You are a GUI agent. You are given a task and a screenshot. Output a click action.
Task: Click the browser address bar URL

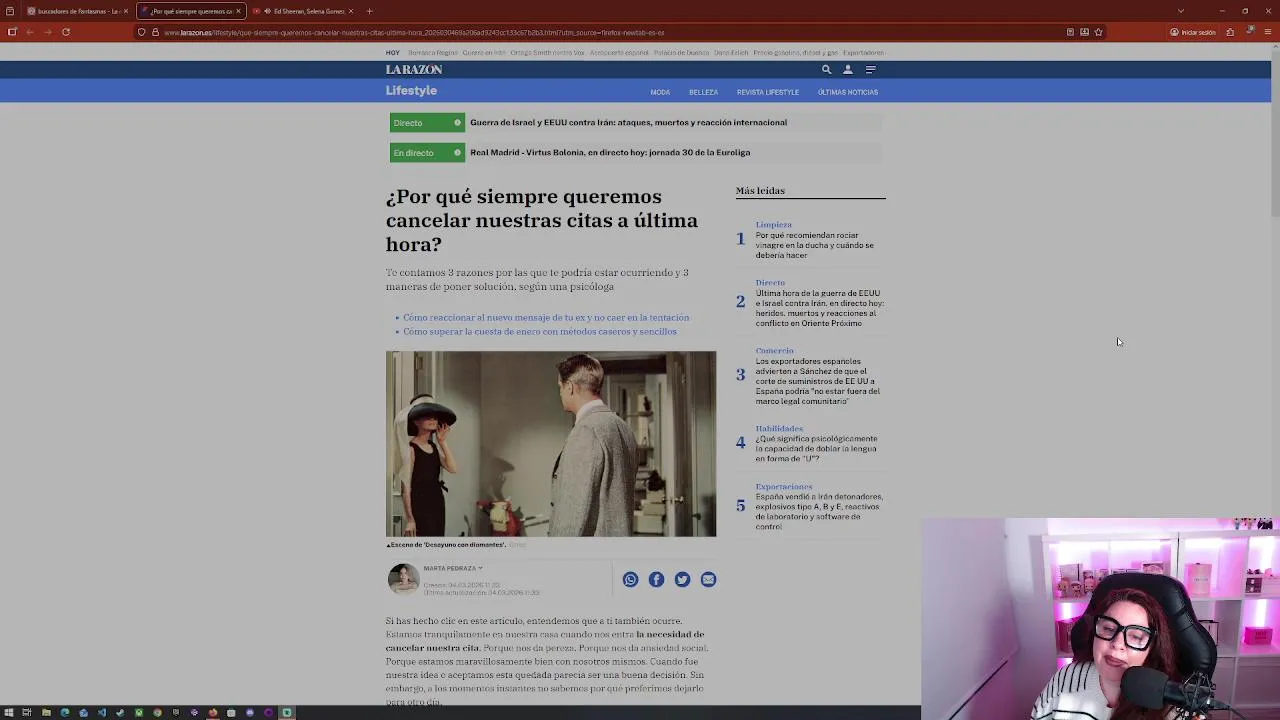[x=414, y=32]
